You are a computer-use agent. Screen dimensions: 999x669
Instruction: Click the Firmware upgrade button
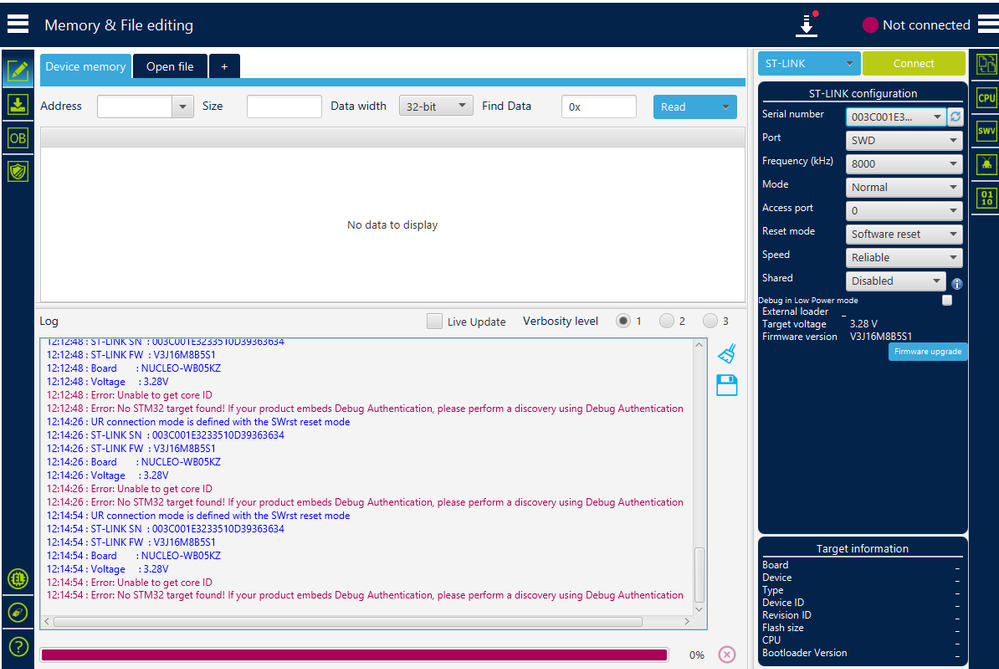click(x=927, y=351)
